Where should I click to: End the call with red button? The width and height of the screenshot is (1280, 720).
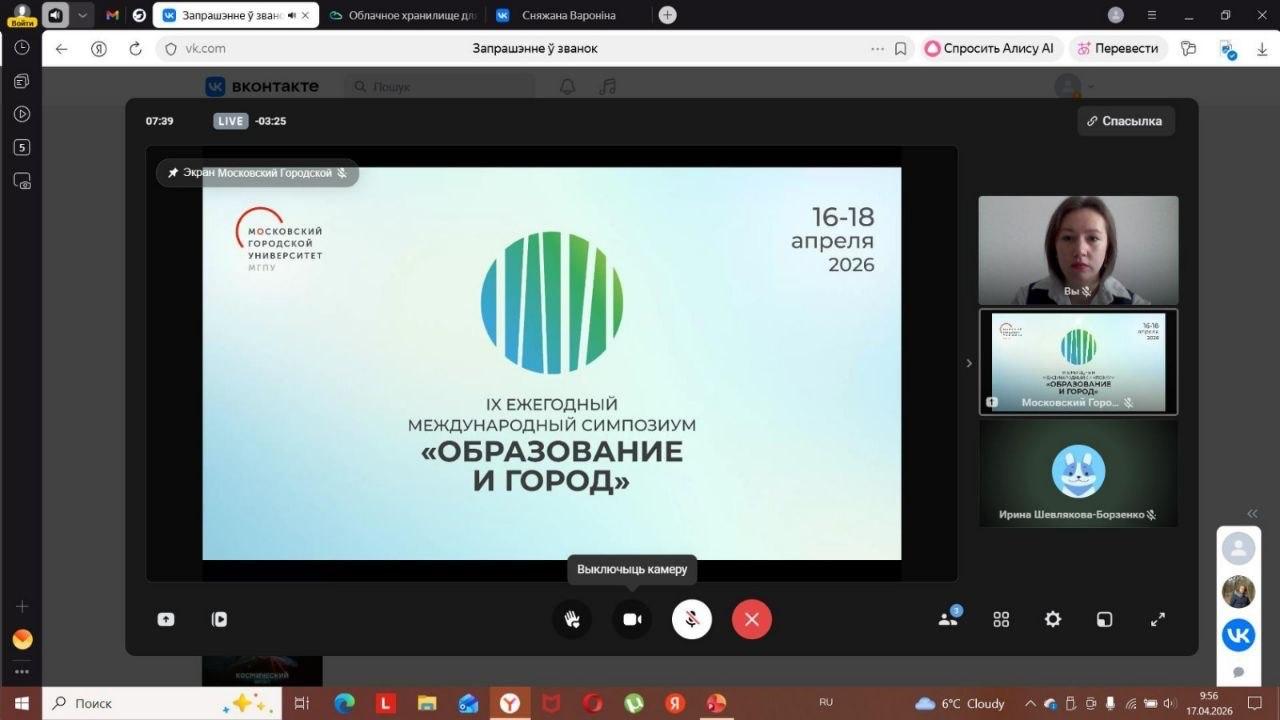click(752, 619)
